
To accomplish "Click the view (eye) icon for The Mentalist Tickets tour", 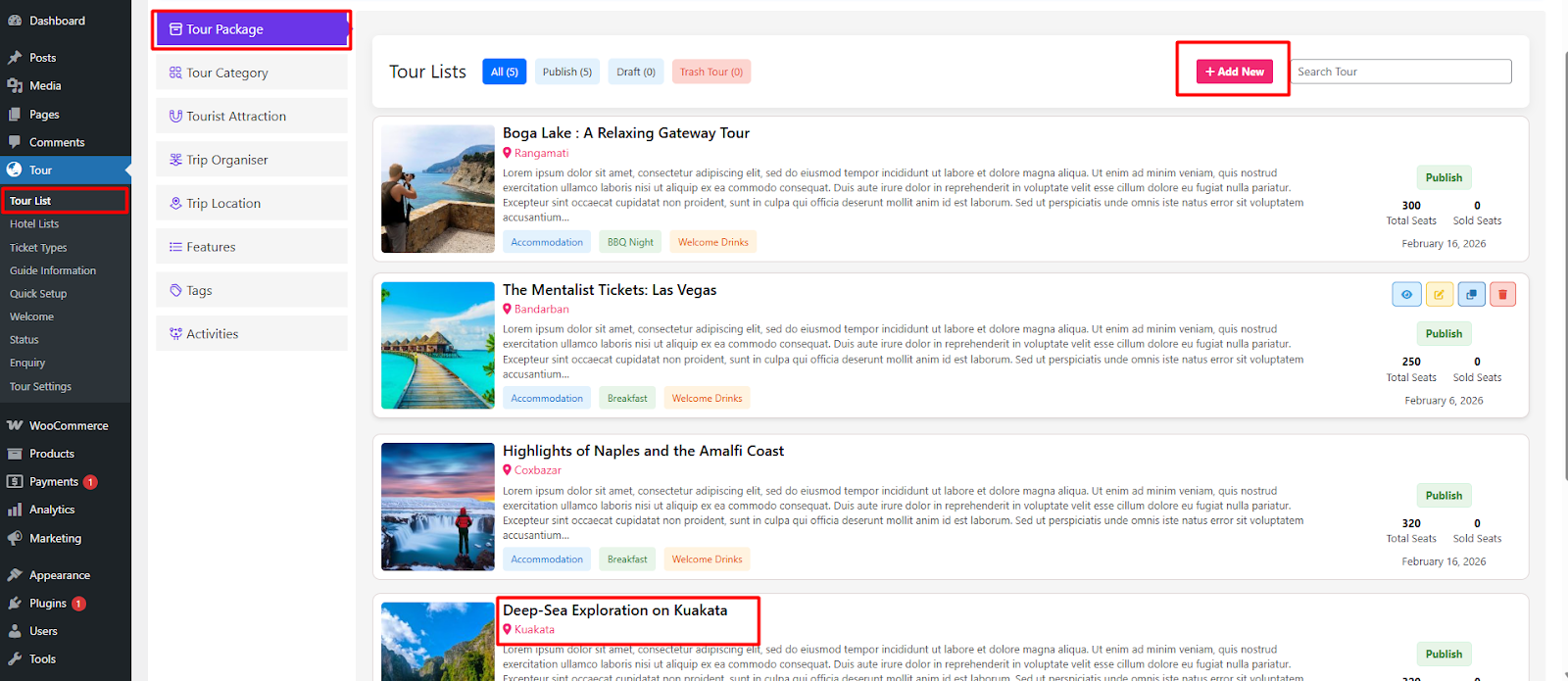I will pos(1406,294).
